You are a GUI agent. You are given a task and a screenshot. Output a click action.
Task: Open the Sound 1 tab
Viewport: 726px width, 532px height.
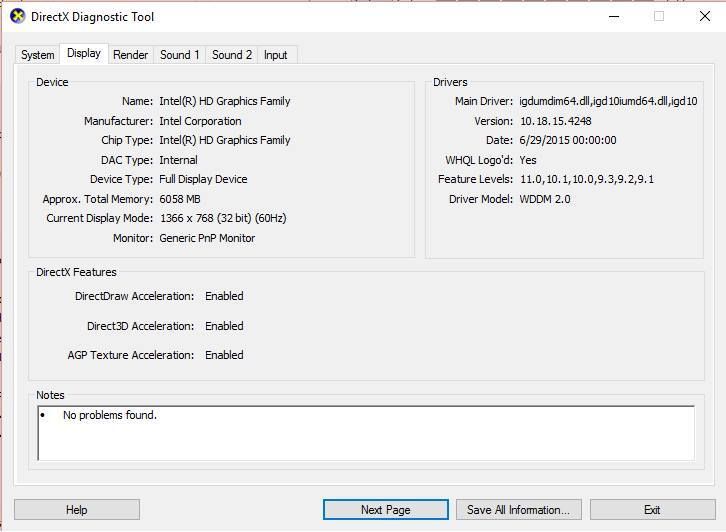[180, 55]
